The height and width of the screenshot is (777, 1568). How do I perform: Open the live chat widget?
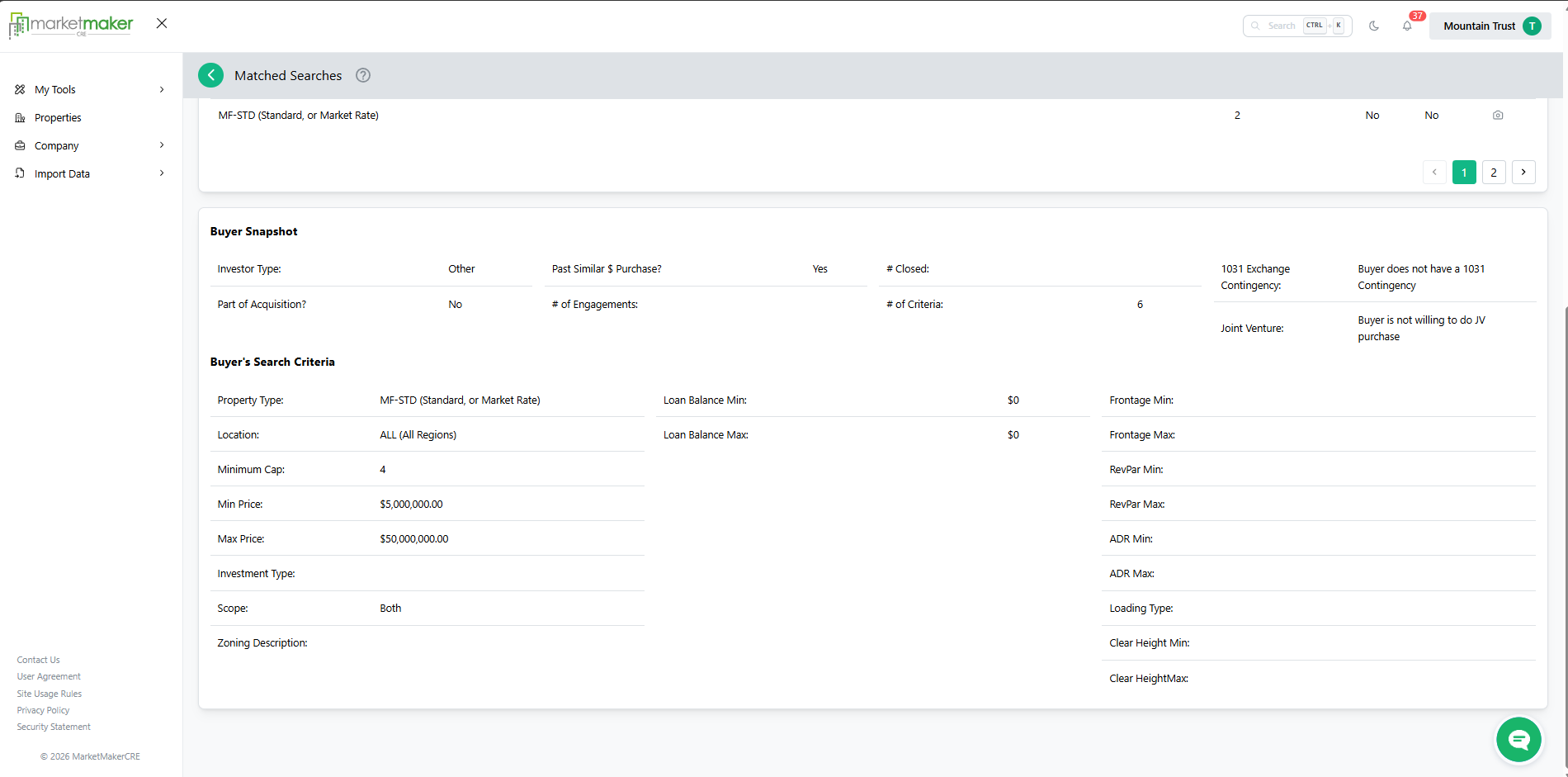[1518, 740]
